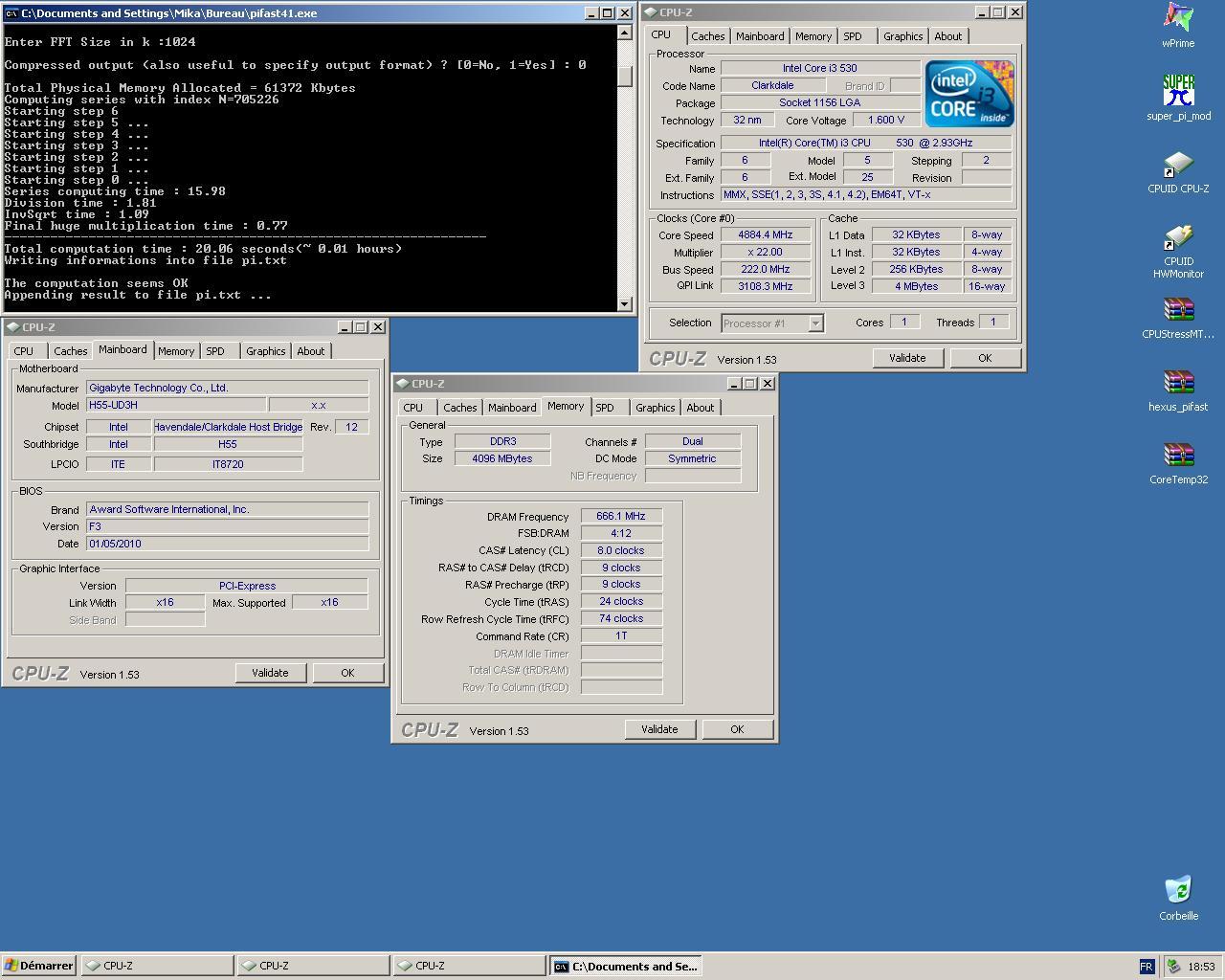The image size is (1225, 980).
Task: Open the About tab in Memory window
Action: [701, 408]
